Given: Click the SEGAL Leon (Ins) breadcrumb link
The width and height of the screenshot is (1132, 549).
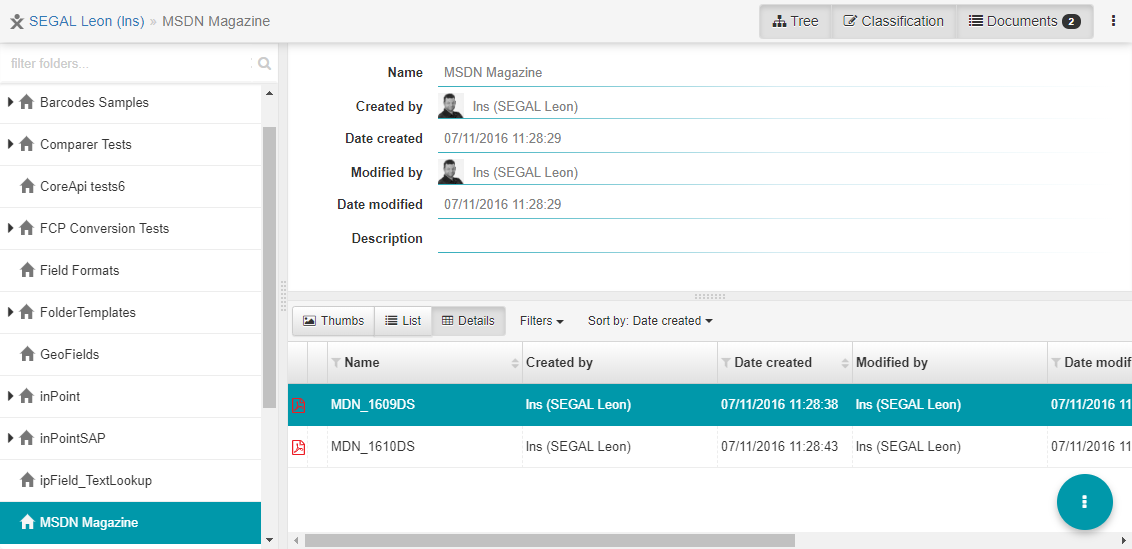Looking at the screenshot, I should point(86,21).
